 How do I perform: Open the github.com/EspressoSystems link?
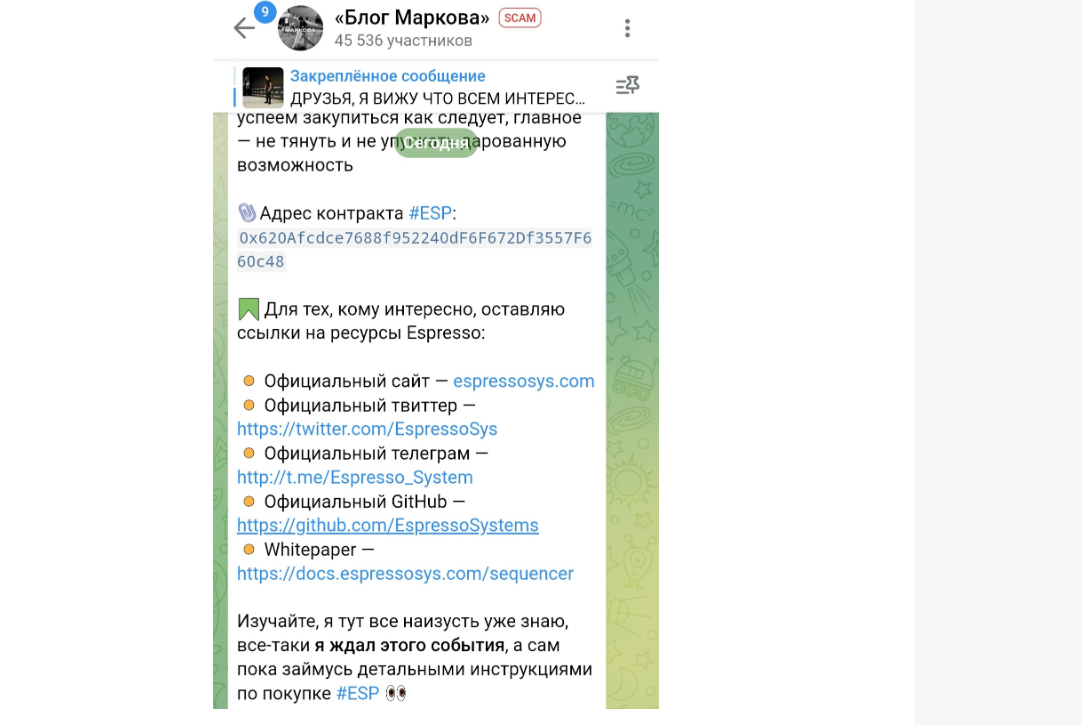click(388, 525)
